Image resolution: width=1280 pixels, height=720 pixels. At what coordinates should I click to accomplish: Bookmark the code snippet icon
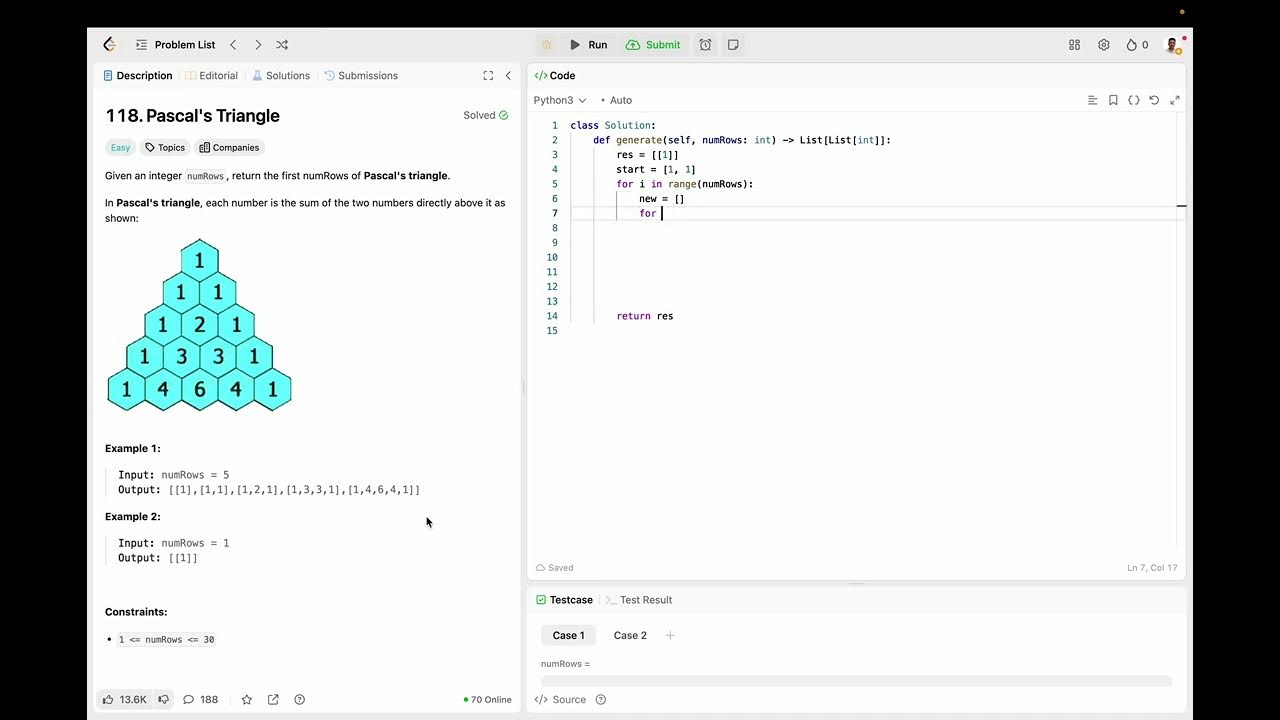1113,100
